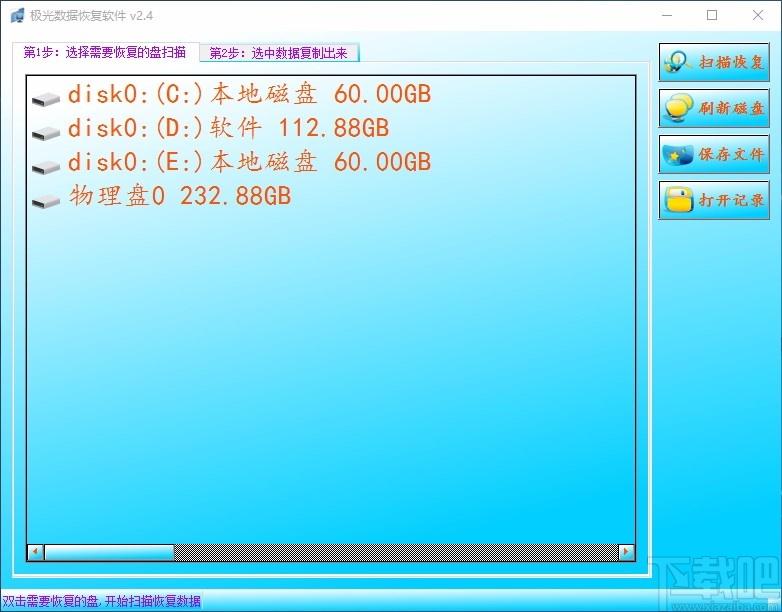
Task: Click the horizontal scrollbar thumb
Action: point(109,552)
